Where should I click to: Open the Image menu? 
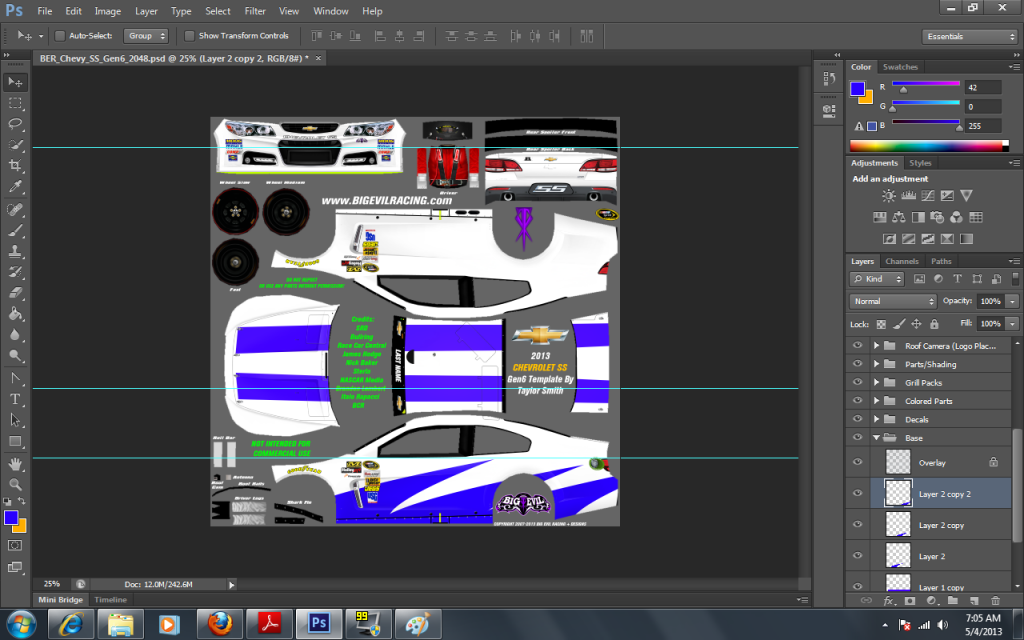[108, 11]
